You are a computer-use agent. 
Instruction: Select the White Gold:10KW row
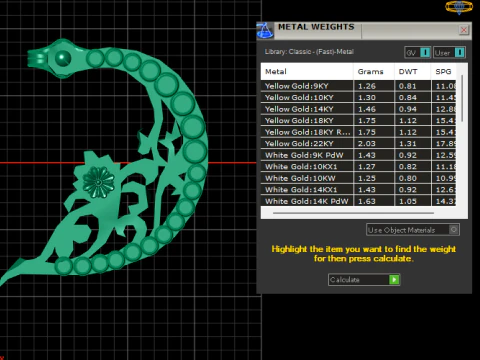358,178
